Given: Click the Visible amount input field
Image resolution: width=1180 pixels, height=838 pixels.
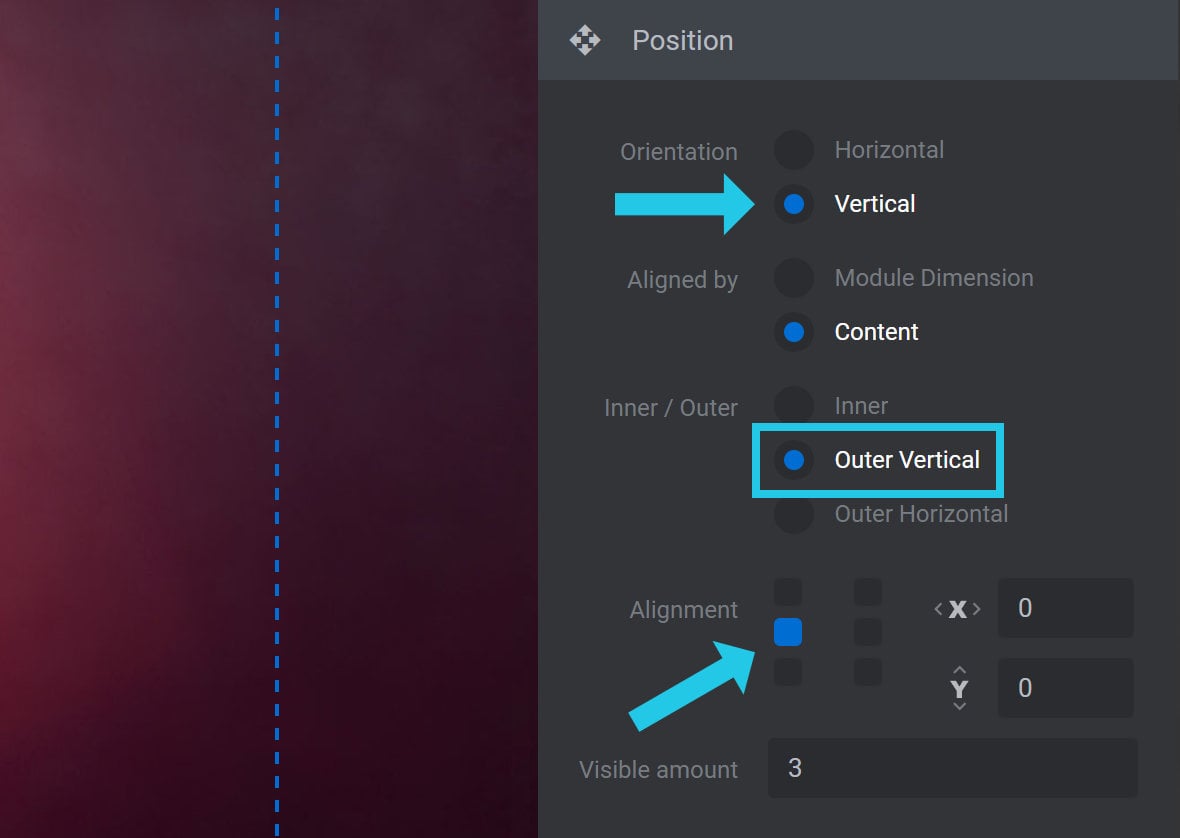Looking at the screenshot, I should [x=953, y=768].
